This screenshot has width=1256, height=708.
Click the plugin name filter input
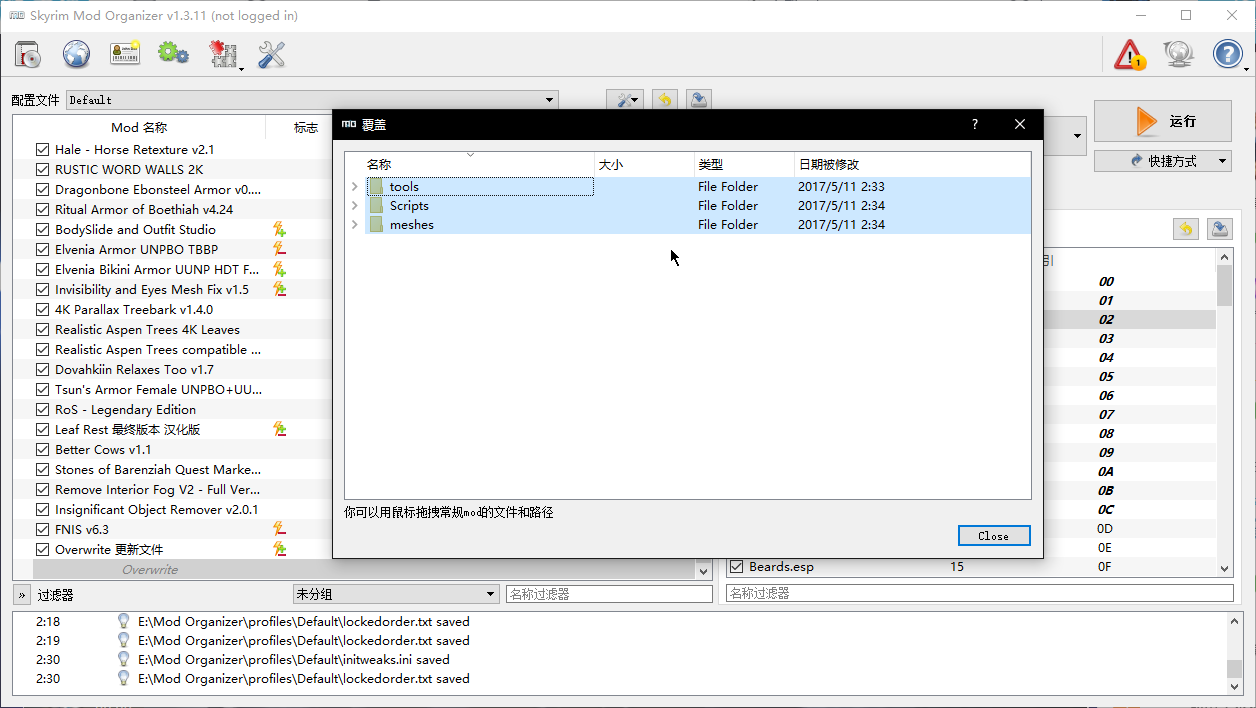pos(979,594)
